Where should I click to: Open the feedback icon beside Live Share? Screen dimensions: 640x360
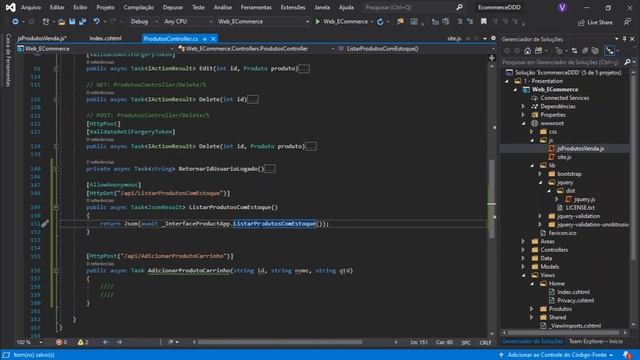[x=627, y=22]
